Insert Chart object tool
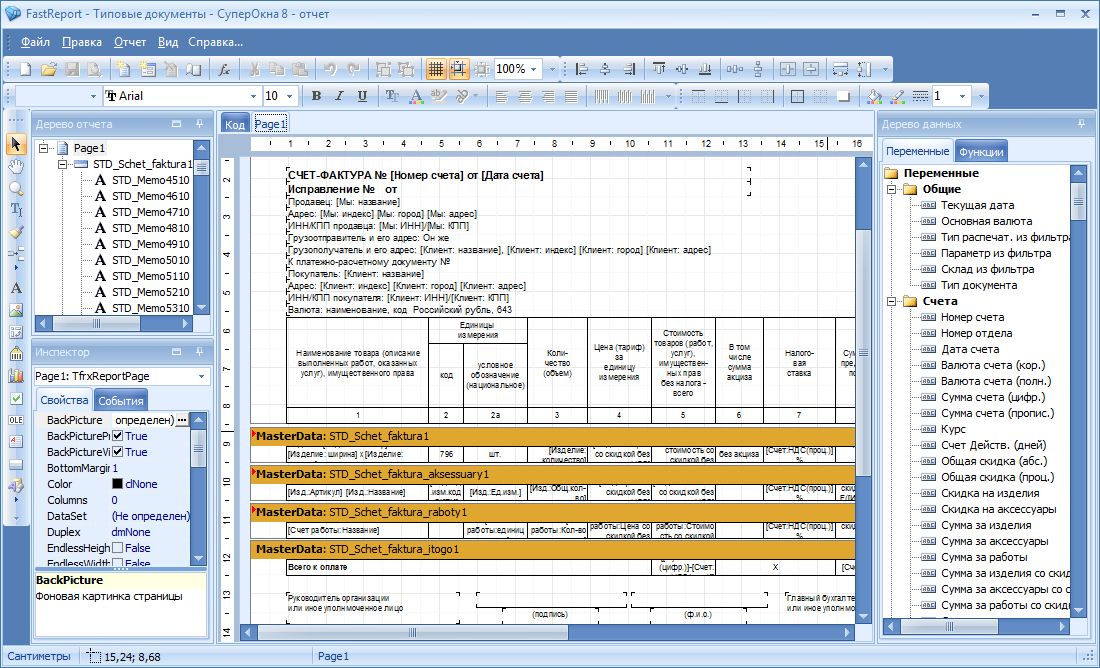 pyautogui.click(x=16, y=376)
